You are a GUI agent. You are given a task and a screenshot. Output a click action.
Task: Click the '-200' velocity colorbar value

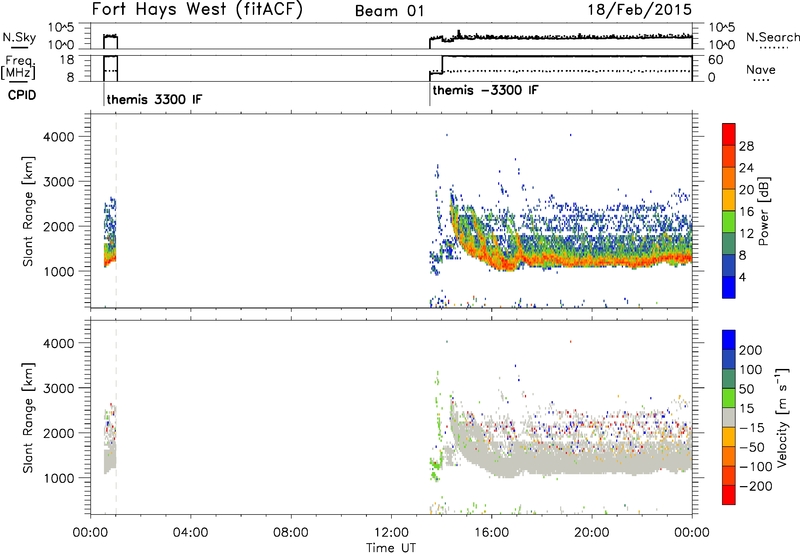coord(756,486)
